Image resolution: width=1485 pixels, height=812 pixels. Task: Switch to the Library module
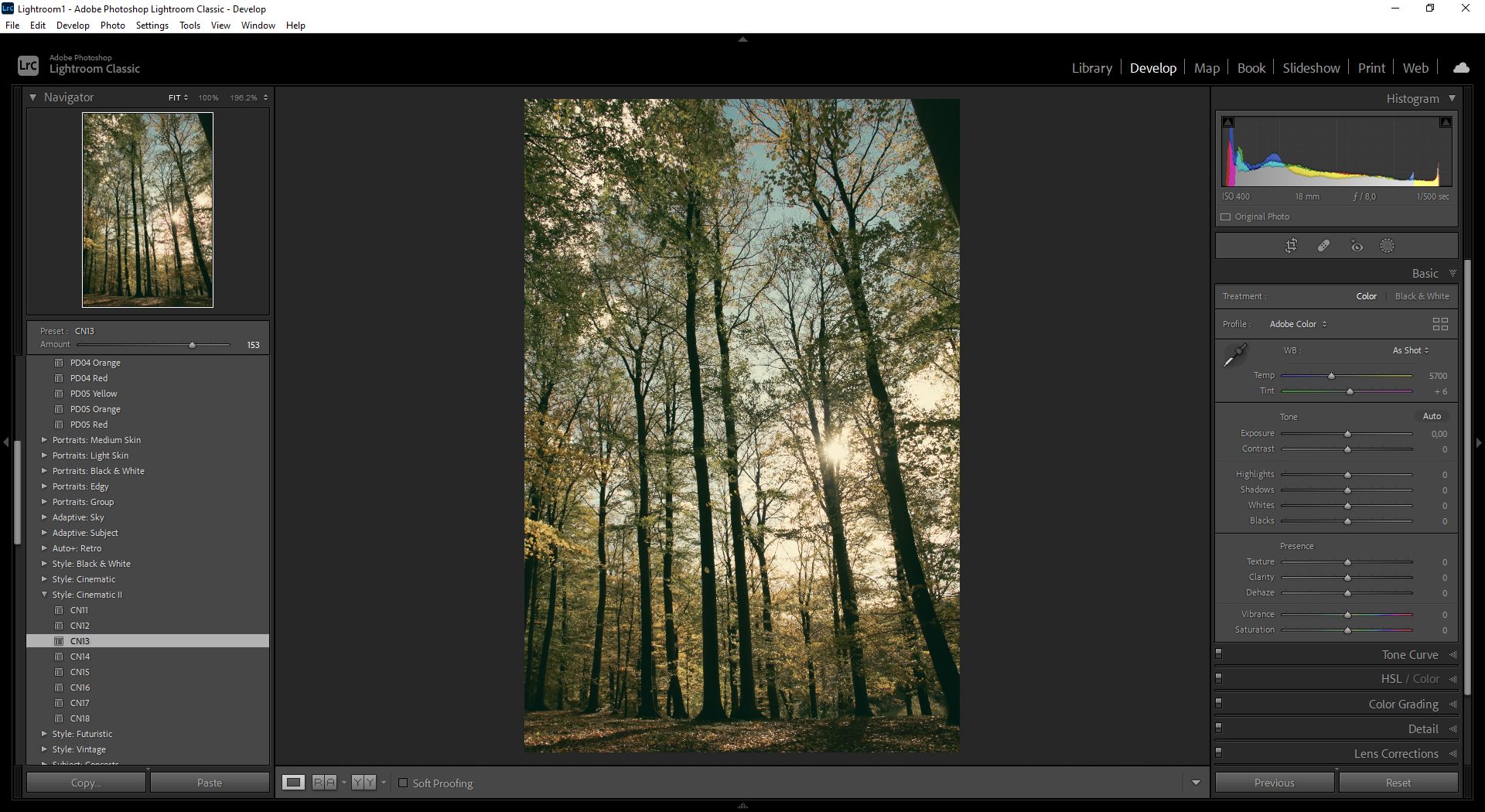tap(1091, 67)
